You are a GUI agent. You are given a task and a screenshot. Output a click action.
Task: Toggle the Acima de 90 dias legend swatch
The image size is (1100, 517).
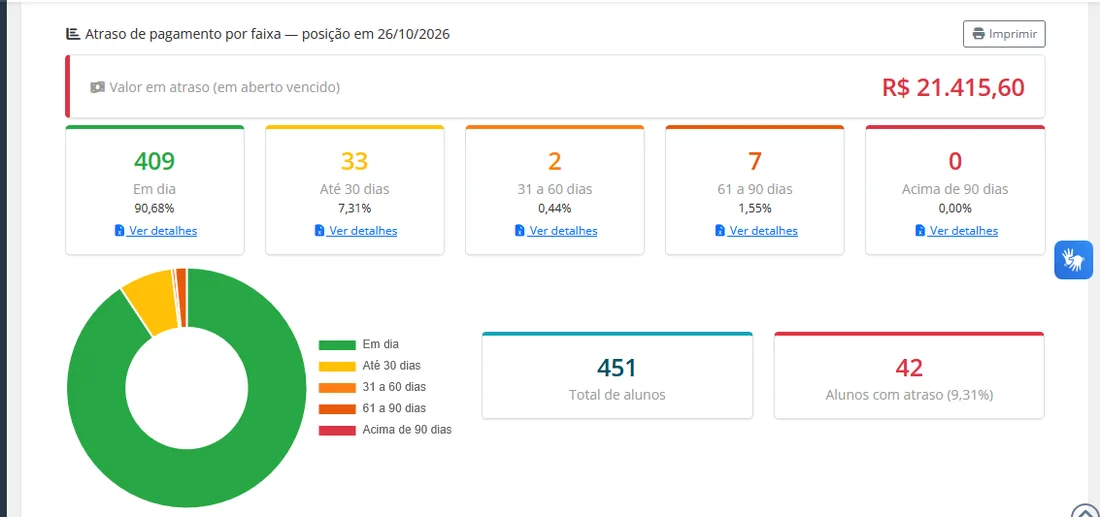pyautogui.click(x=337, y=430)
